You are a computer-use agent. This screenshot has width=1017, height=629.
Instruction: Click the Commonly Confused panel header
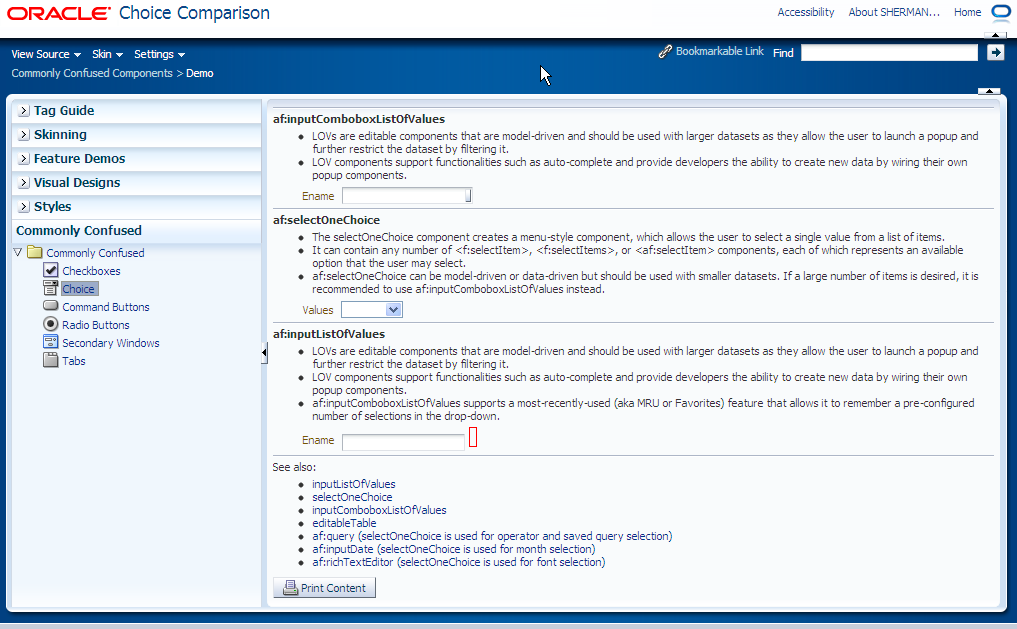point(136,230)
